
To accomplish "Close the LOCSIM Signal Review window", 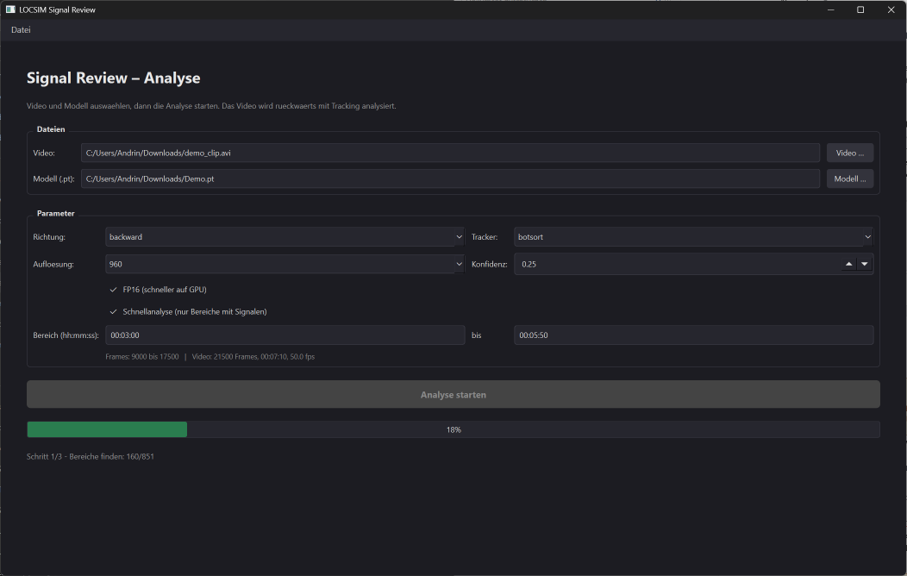I will click(891, 10).
